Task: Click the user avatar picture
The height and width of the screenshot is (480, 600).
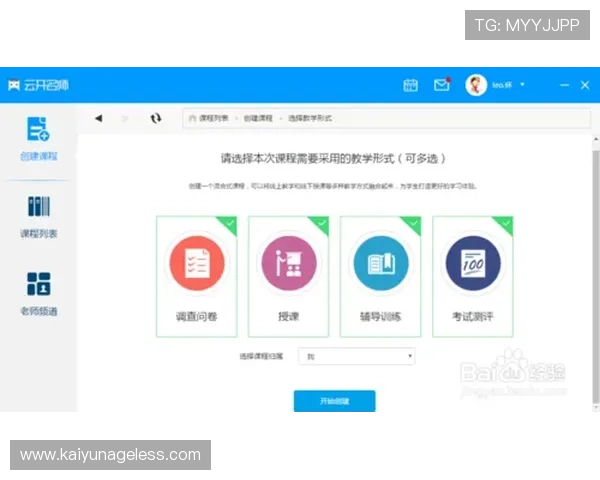Action: click(x=476, y=85)
